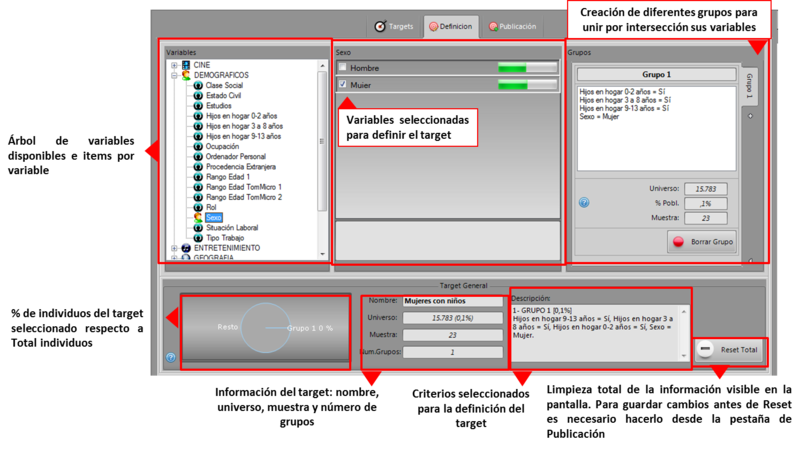
Task: Expand the ENTRETENIMIENTO tree node
Action: [174, 247]
